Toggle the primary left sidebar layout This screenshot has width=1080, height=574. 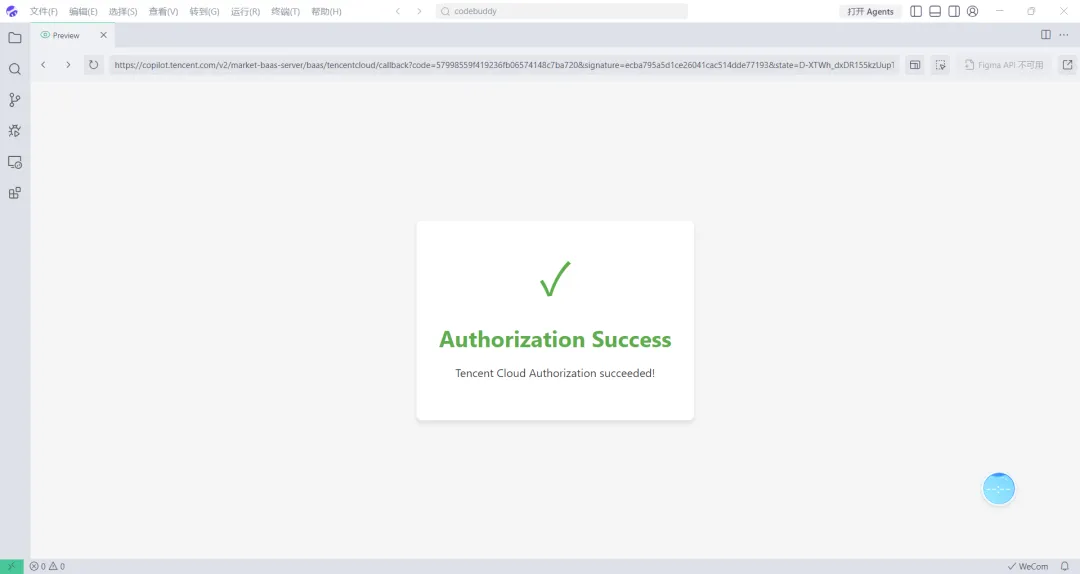coord(916,11)
